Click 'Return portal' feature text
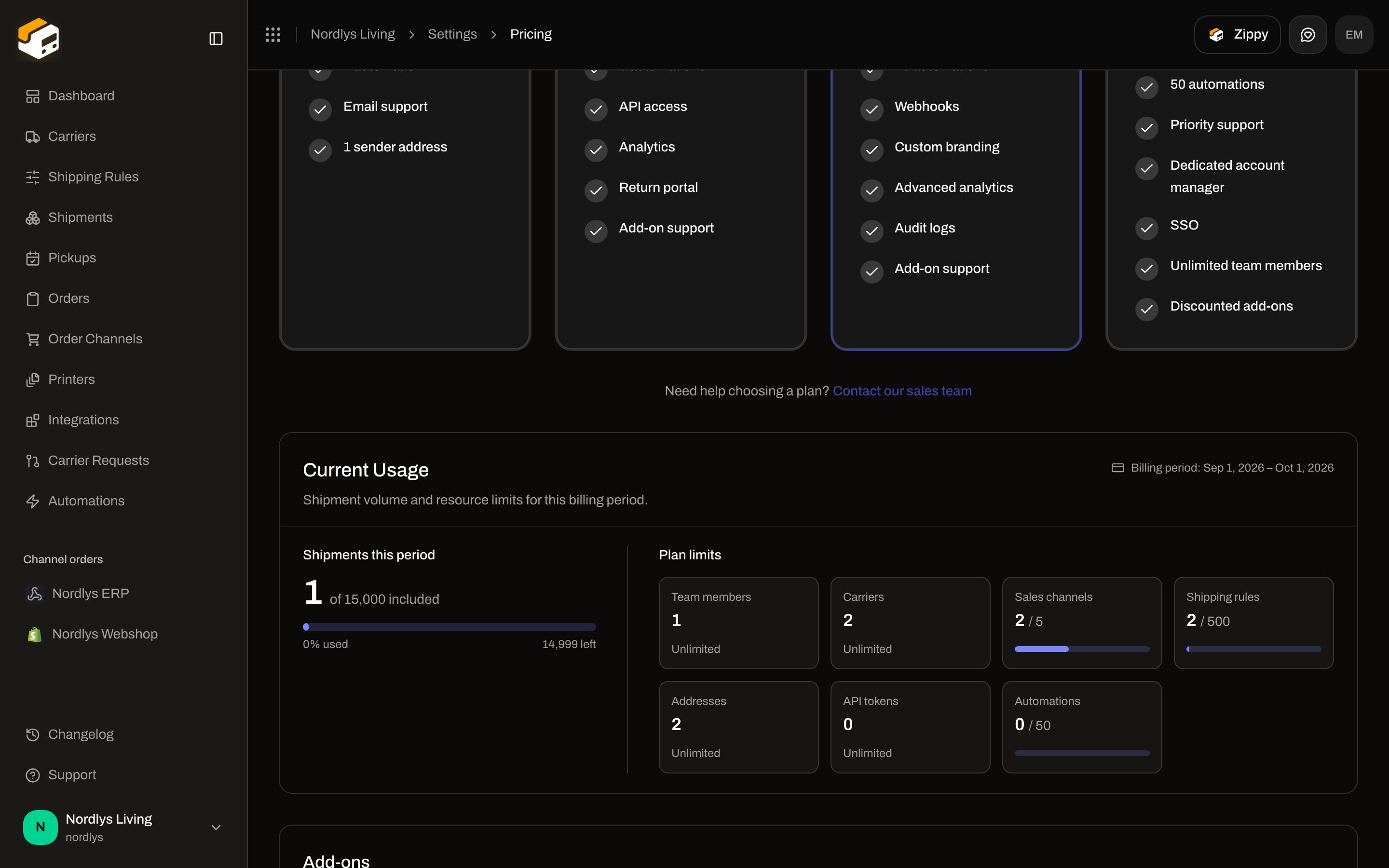Screen dimensions: 1389x868 [658, 188]
